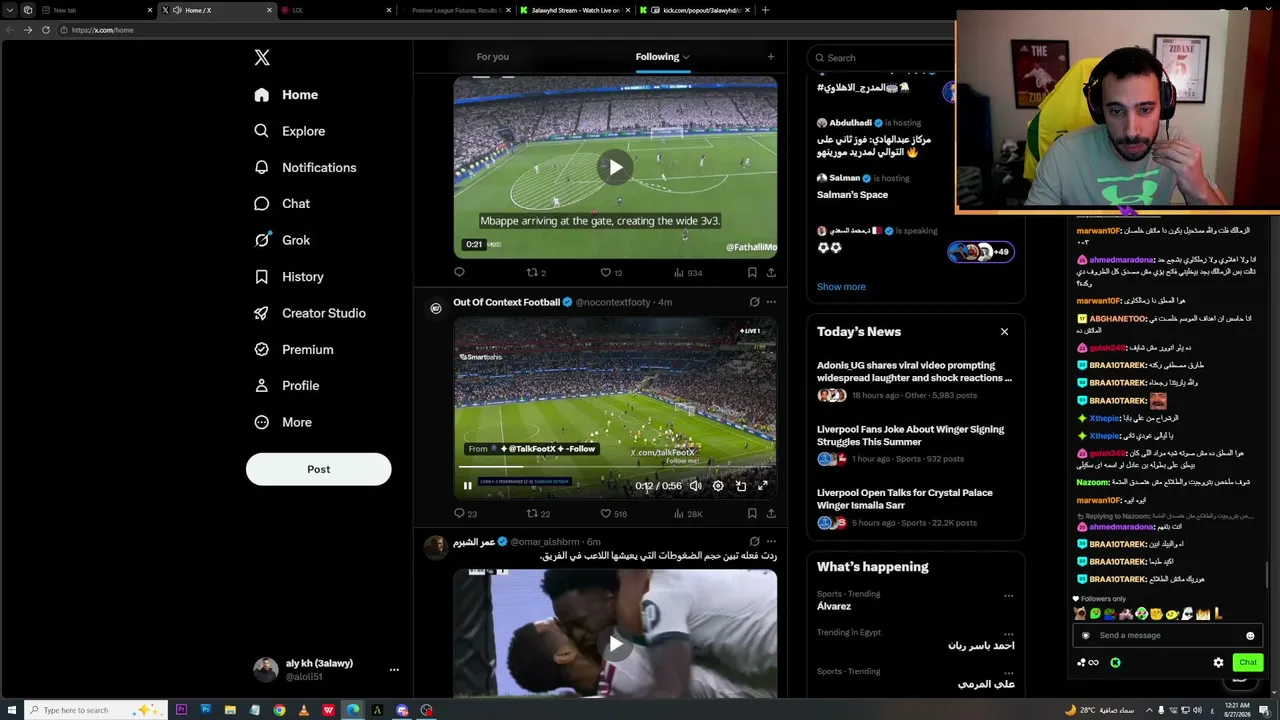
Task: Open Kick chat settings gear
Action: pos(1218,662)
